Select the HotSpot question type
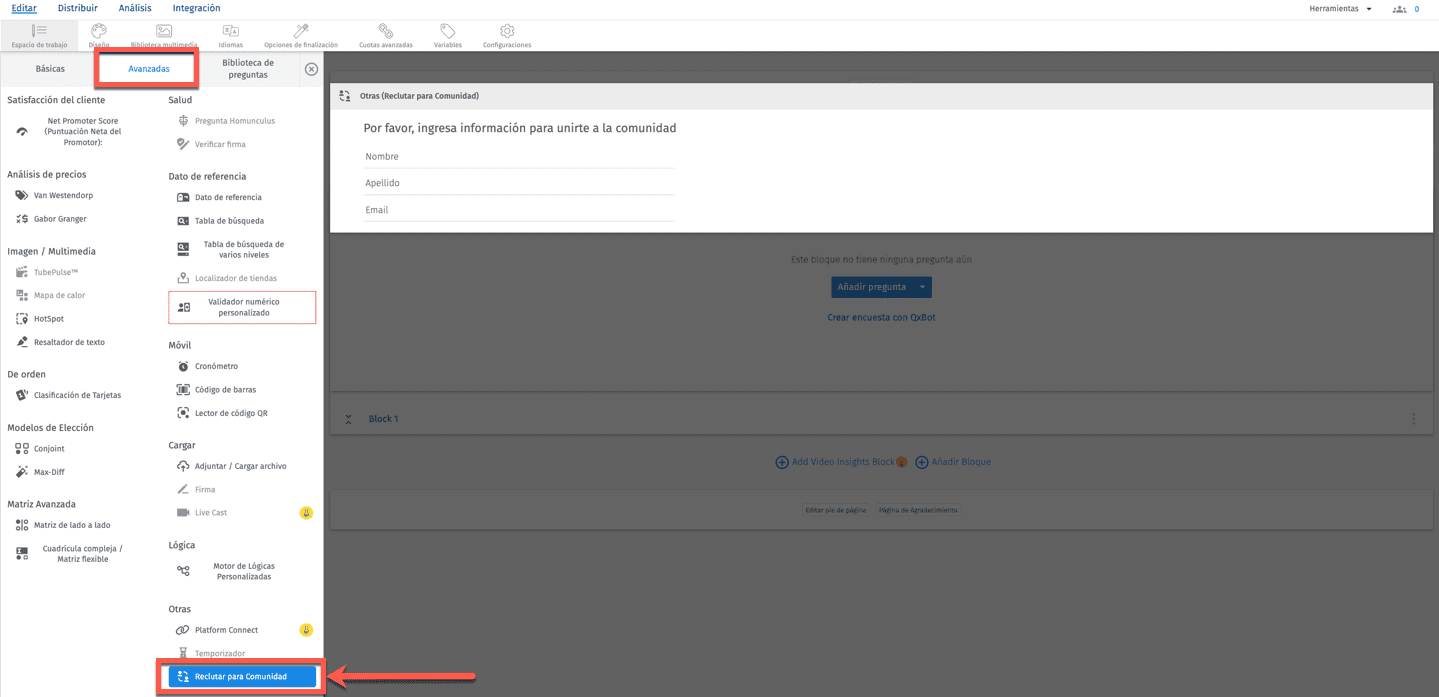 [49, 318]
